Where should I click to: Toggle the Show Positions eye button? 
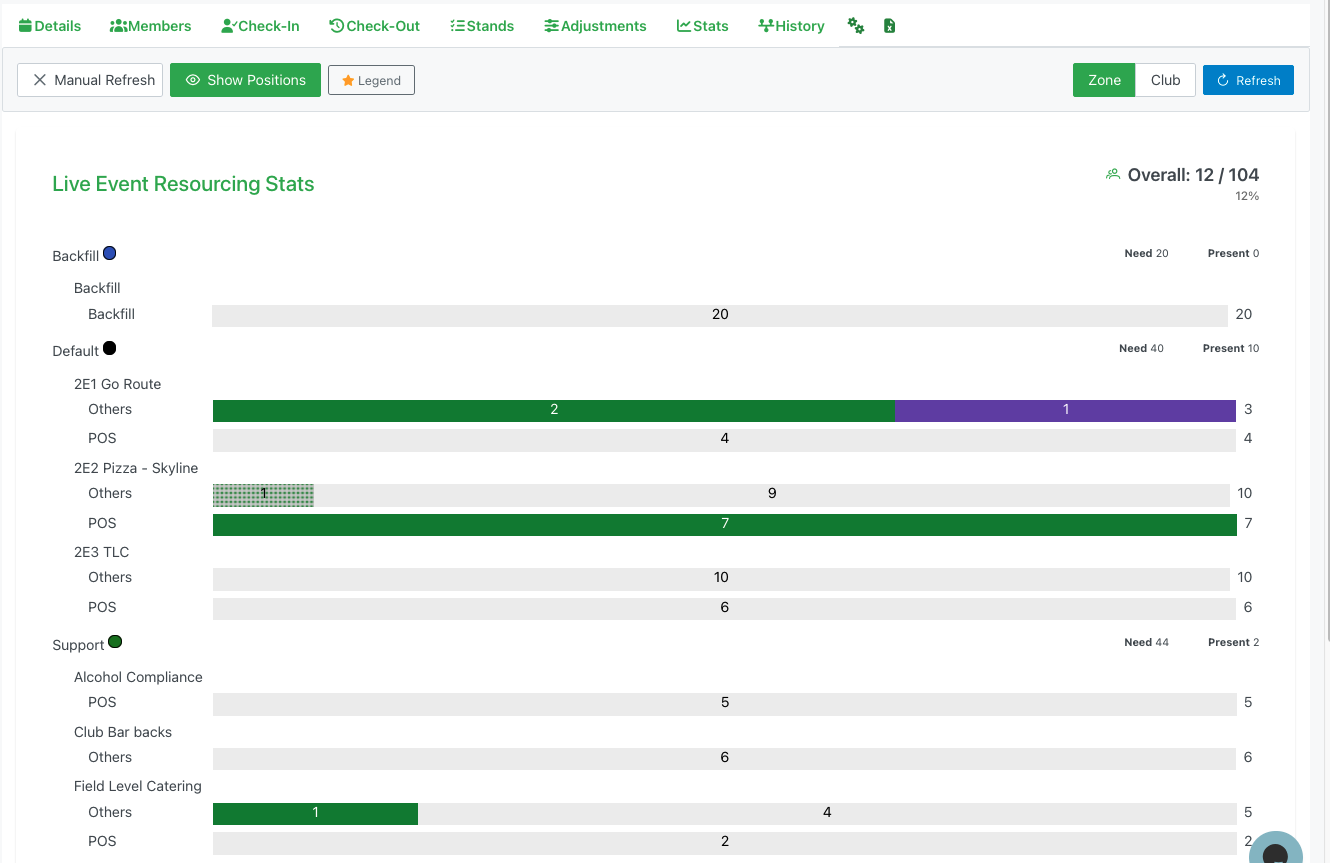tap(245, 80)
